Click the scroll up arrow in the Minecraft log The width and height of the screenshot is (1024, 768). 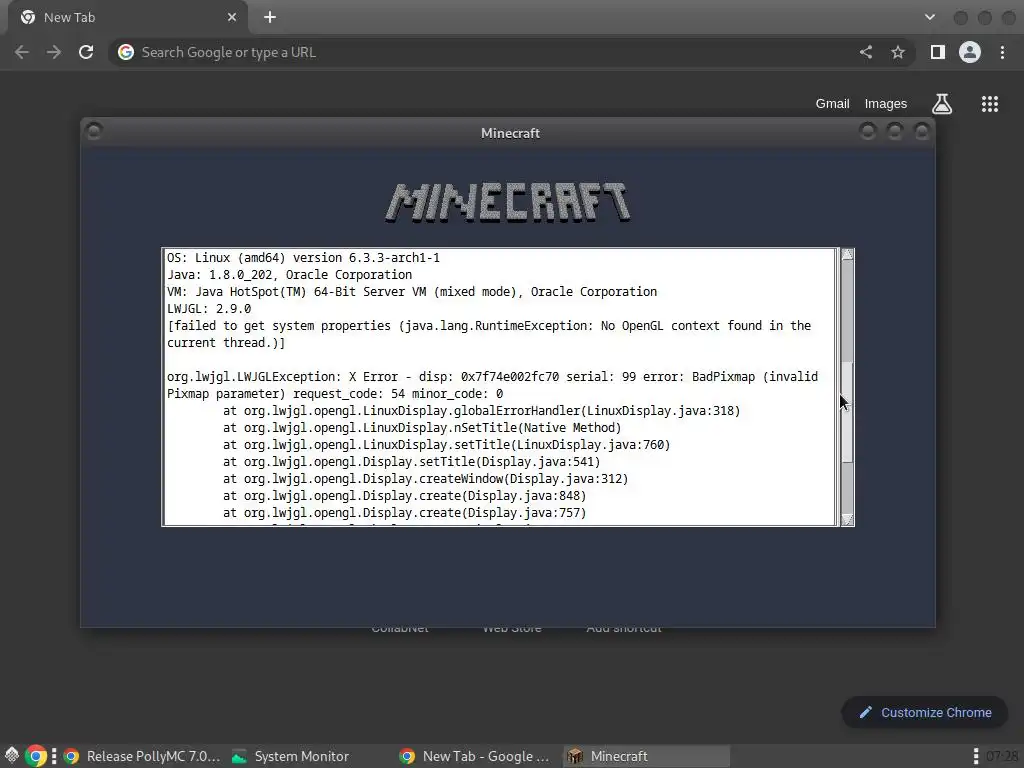848,255
